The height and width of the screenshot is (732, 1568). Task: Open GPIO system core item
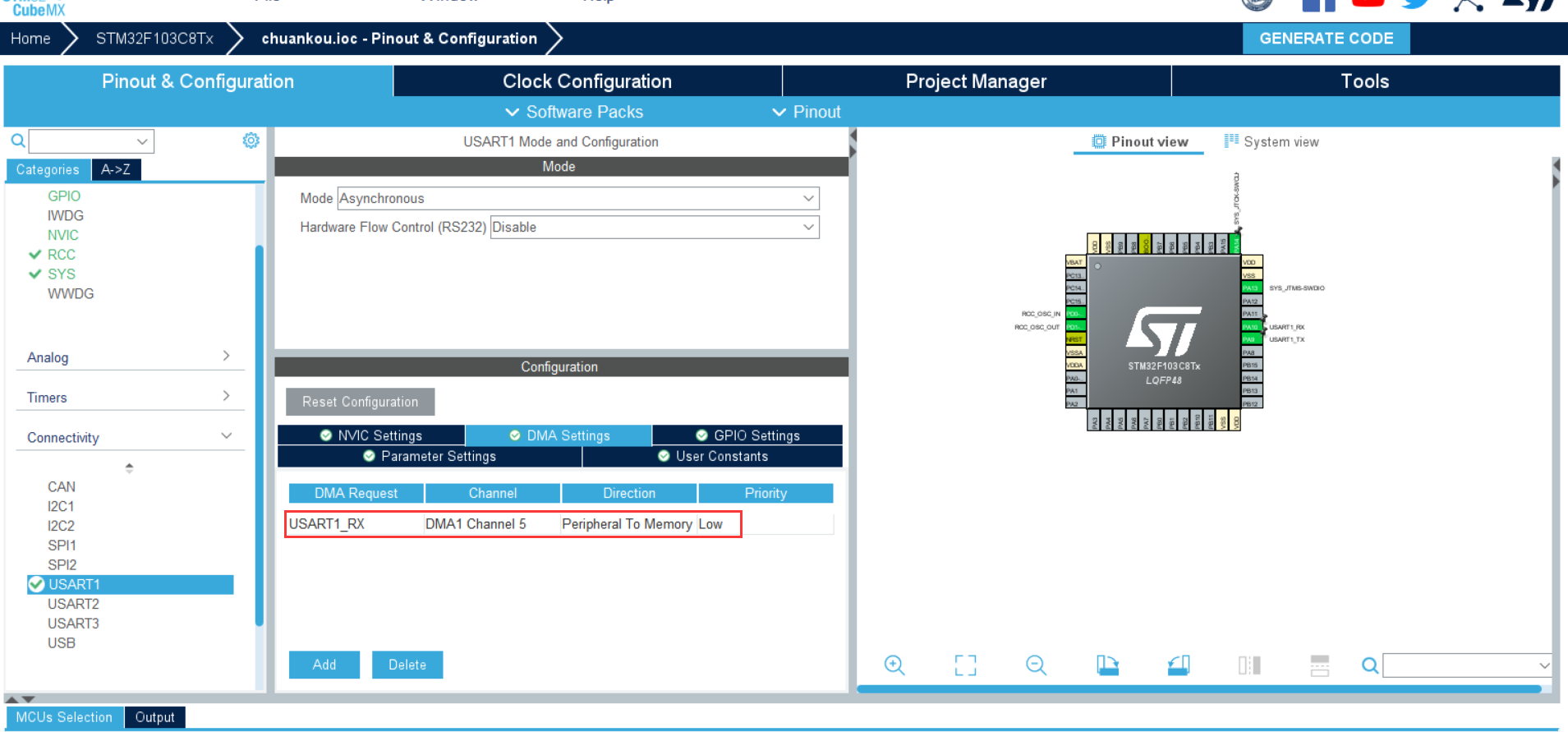pyautogui.click(x=64, y=196)
